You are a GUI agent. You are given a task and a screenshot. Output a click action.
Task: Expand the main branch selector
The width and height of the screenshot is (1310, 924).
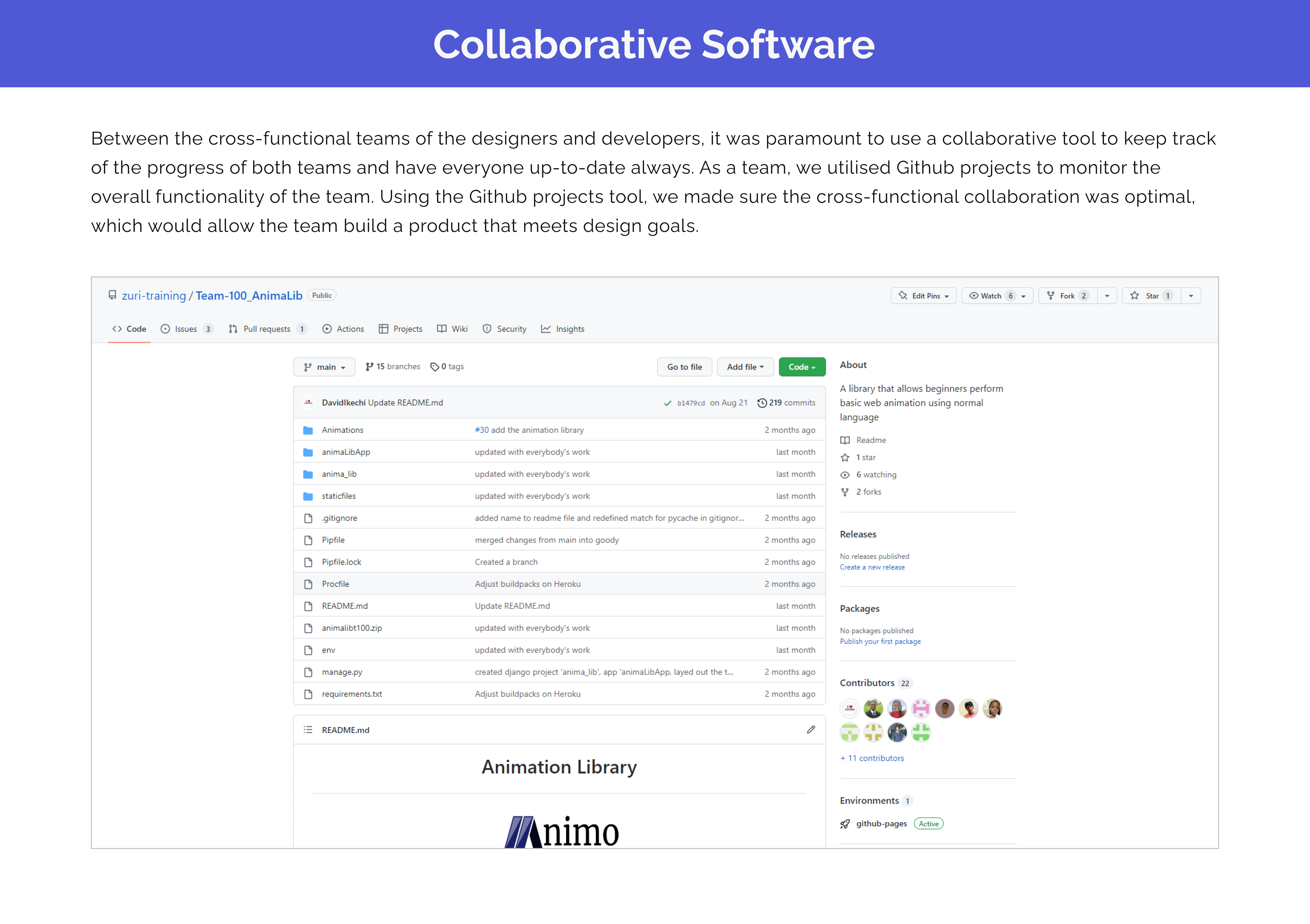point(324,367)
